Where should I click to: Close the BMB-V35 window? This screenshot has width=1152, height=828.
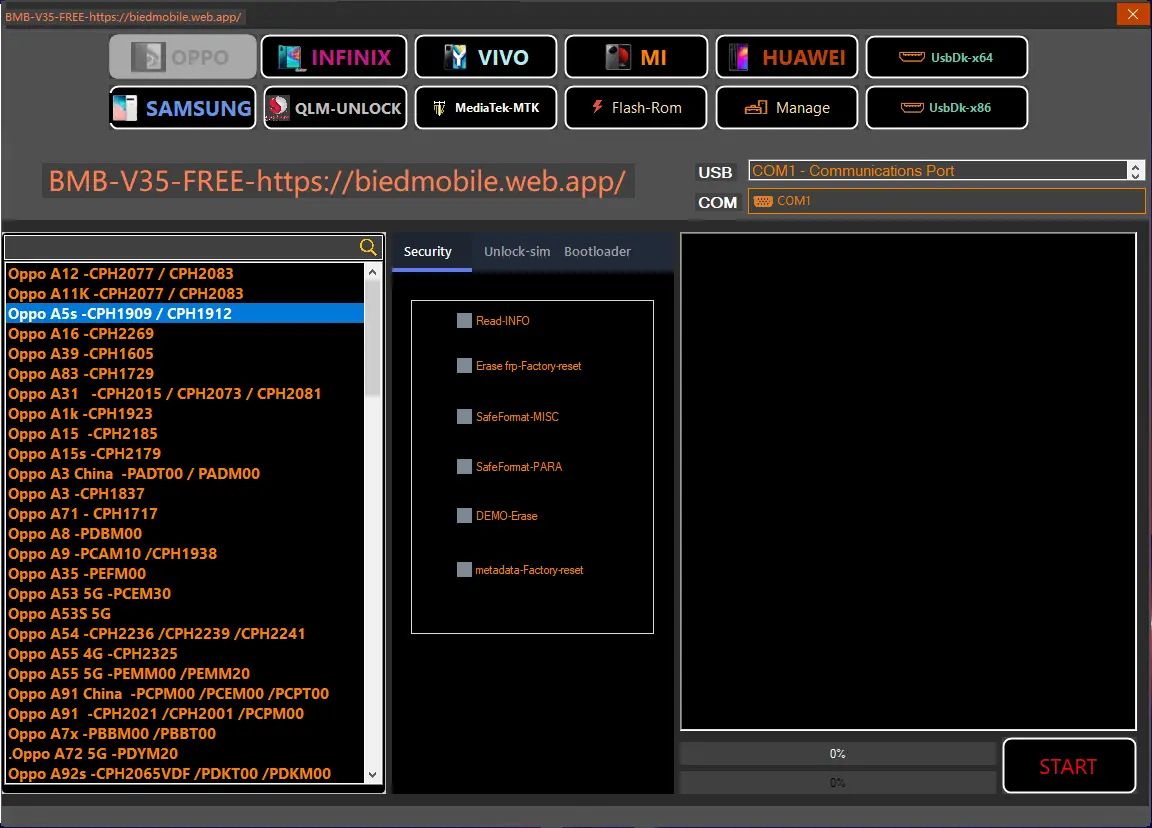1133,14
